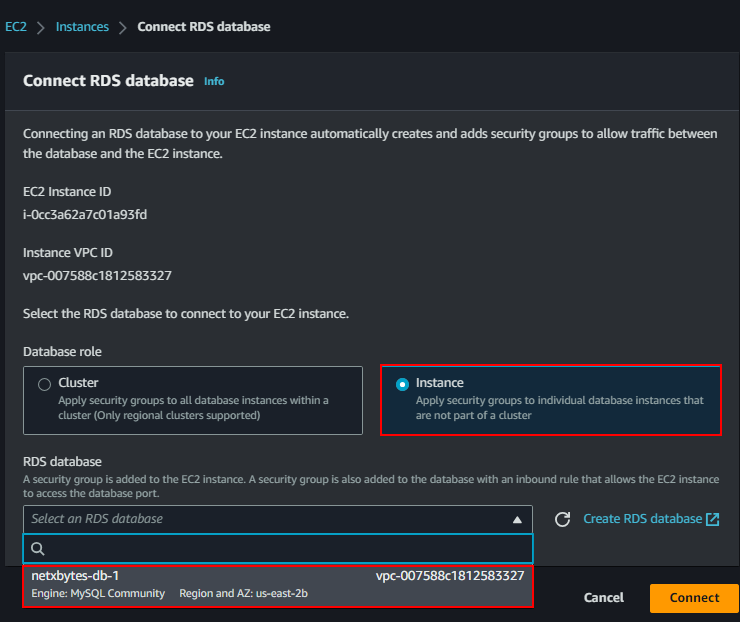Focus the database search input field
The height and width of the screenshot is (622, 740).
pyautogui.click(x=285, y=548)
